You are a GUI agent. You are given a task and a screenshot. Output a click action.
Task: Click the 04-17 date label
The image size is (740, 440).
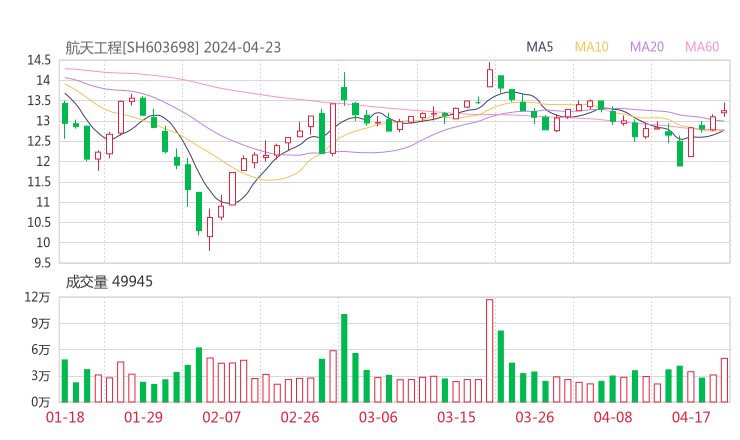691,417
